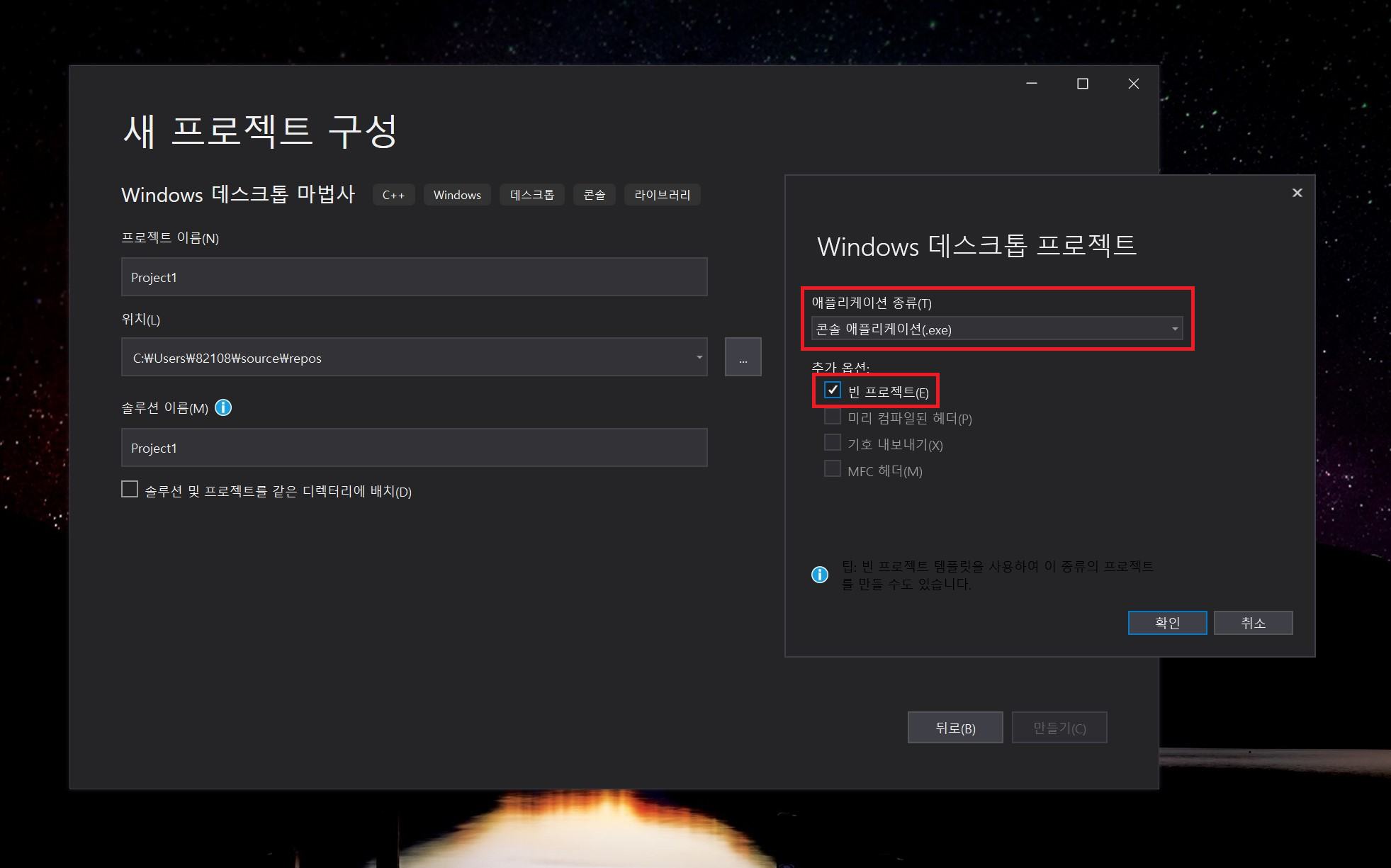
Task: Toggle the 기호 내보내기 checkbox
Action: pyautogui.click(x=833, y=443)
